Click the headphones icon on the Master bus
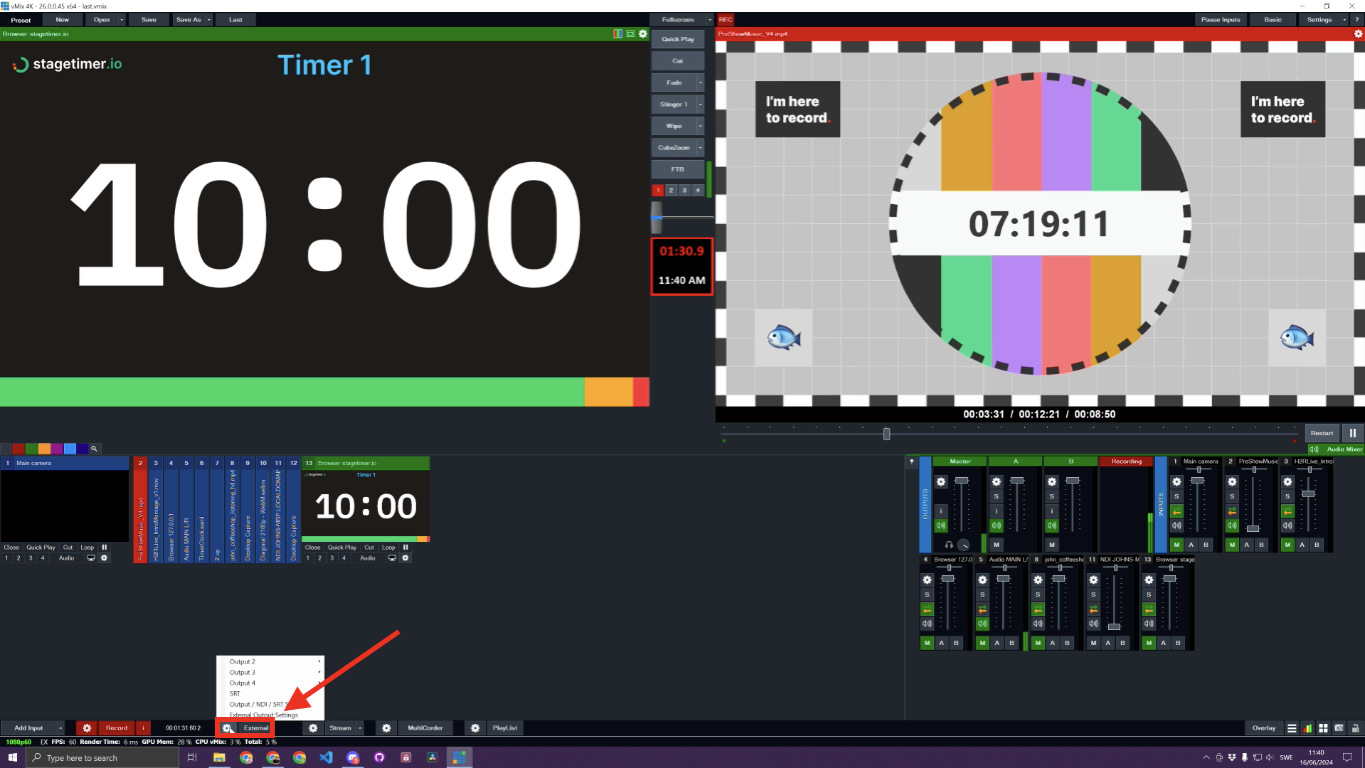 [948, 543]
